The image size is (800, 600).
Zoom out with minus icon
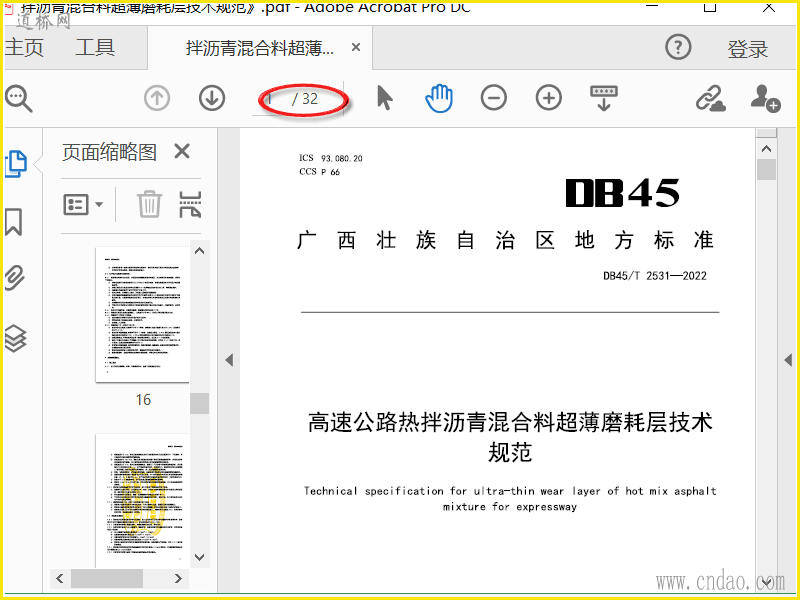493,98
